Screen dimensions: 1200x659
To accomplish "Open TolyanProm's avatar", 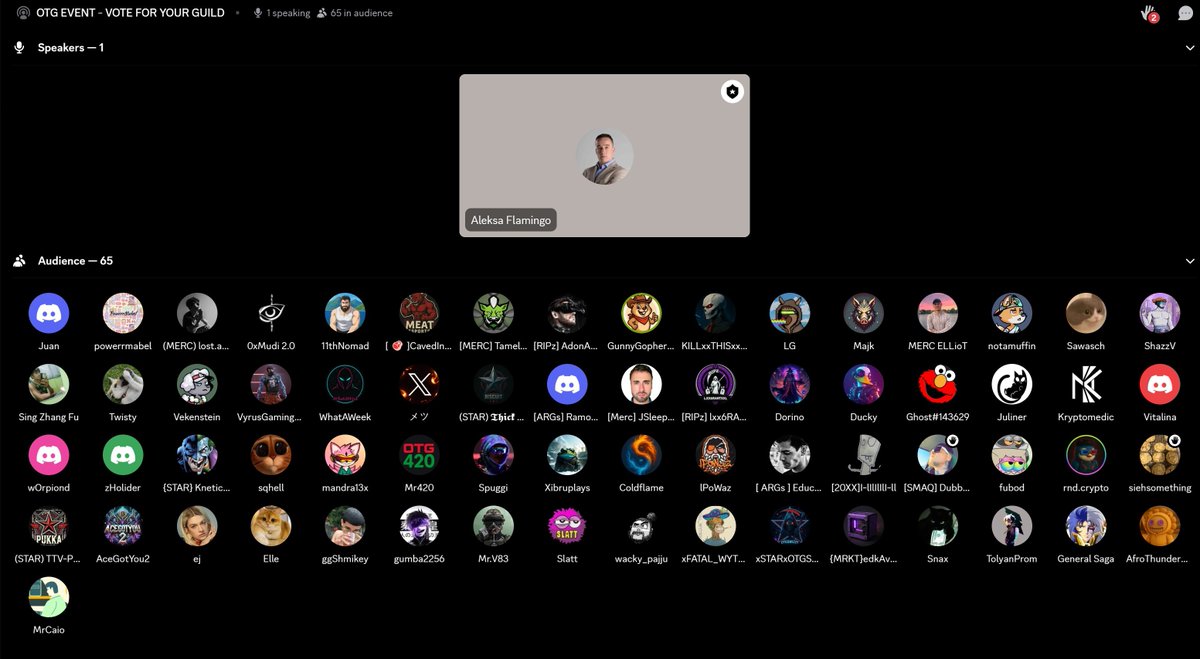I will (x=1012, y=526).
